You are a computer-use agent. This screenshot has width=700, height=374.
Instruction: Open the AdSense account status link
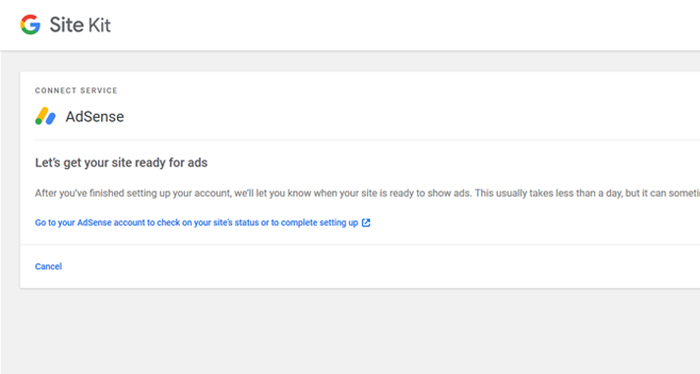196,223
